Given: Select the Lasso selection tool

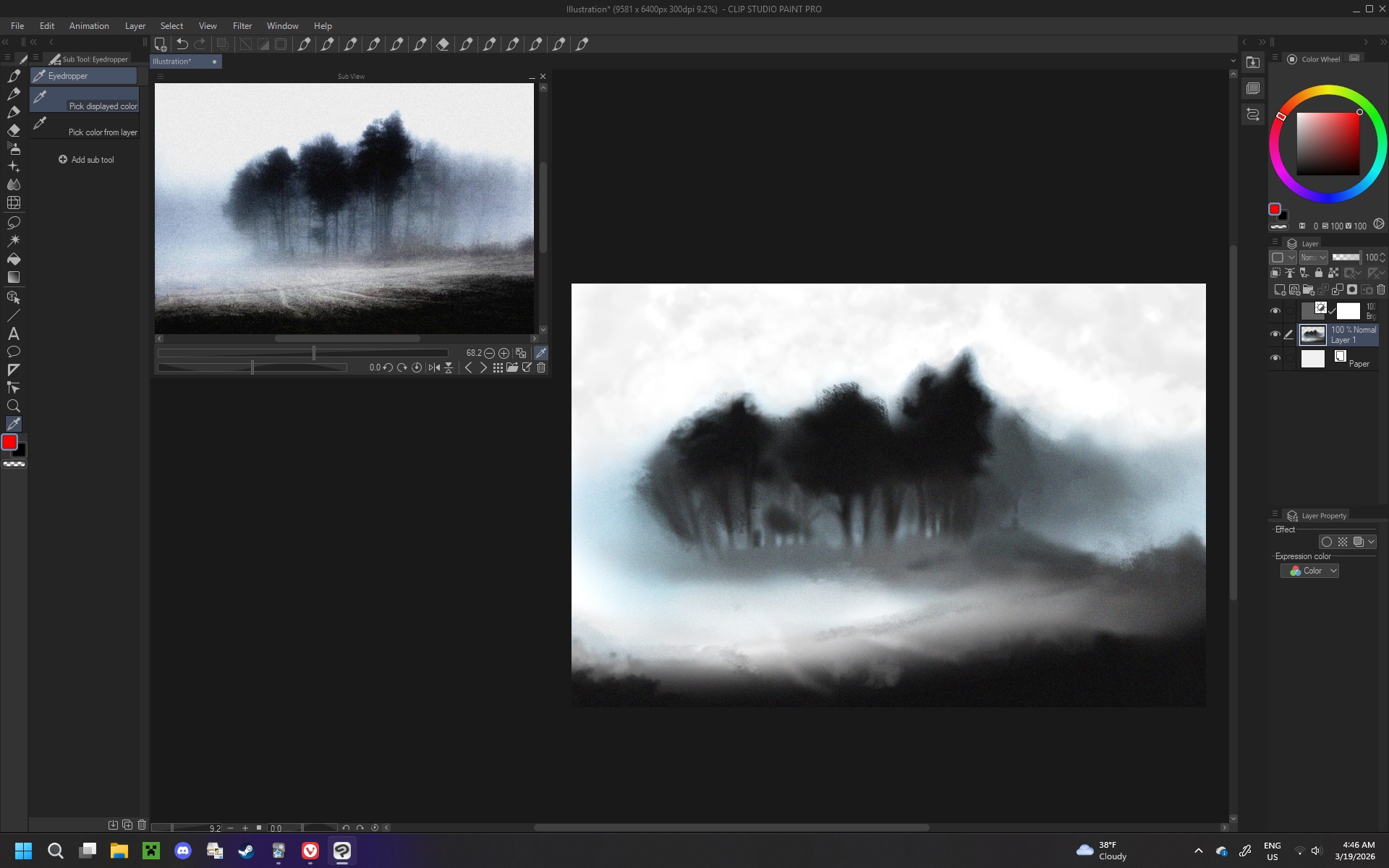Looking at the screenshot, I should pyautogui.click(x=14, y=222).
